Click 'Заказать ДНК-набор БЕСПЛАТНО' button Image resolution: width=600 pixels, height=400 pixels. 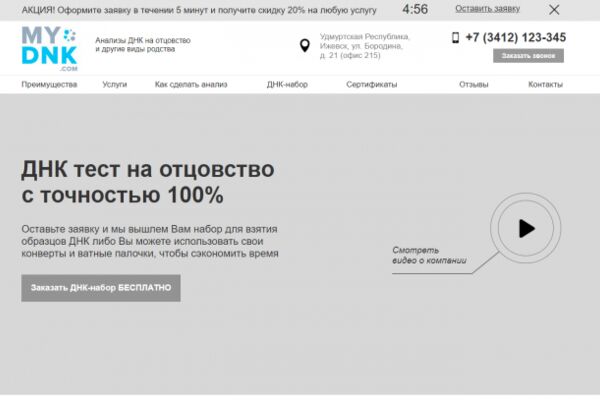click(x=101, y=288)
